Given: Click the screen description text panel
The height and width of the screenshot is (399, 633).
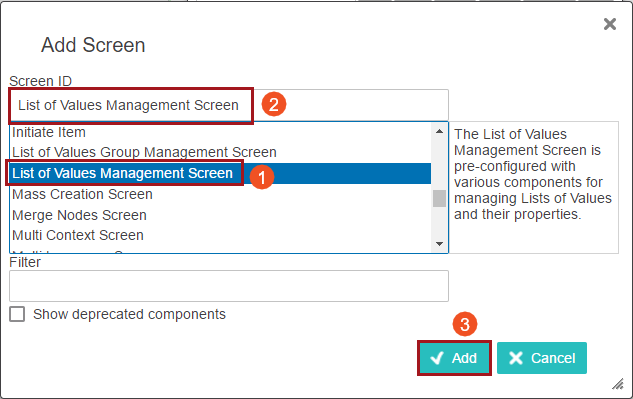Looking at the screenshot, I should pyautogui.click(x=534, y=187).
